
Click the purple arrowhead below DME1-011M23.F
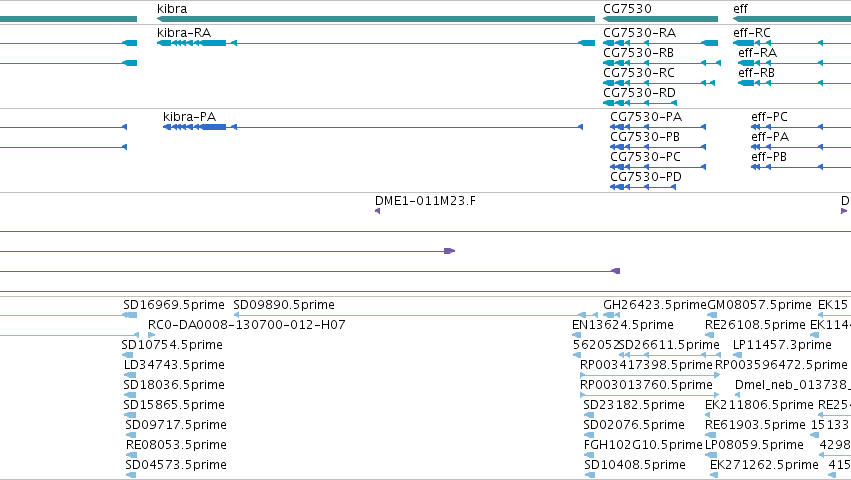click(x=377, y=211)
